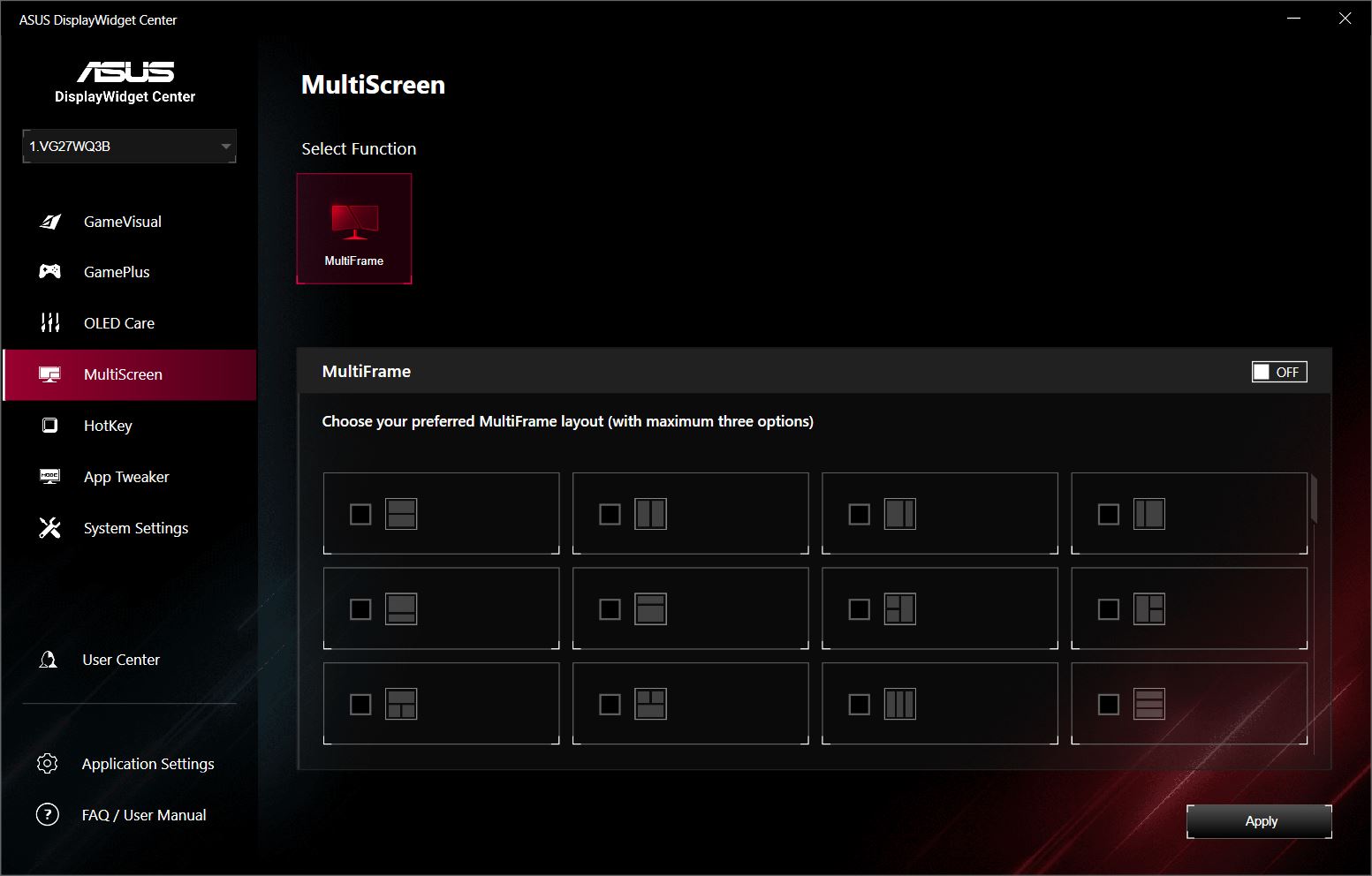Click the narrow-left wide-right layout icon

click(x=1148, y=514)
